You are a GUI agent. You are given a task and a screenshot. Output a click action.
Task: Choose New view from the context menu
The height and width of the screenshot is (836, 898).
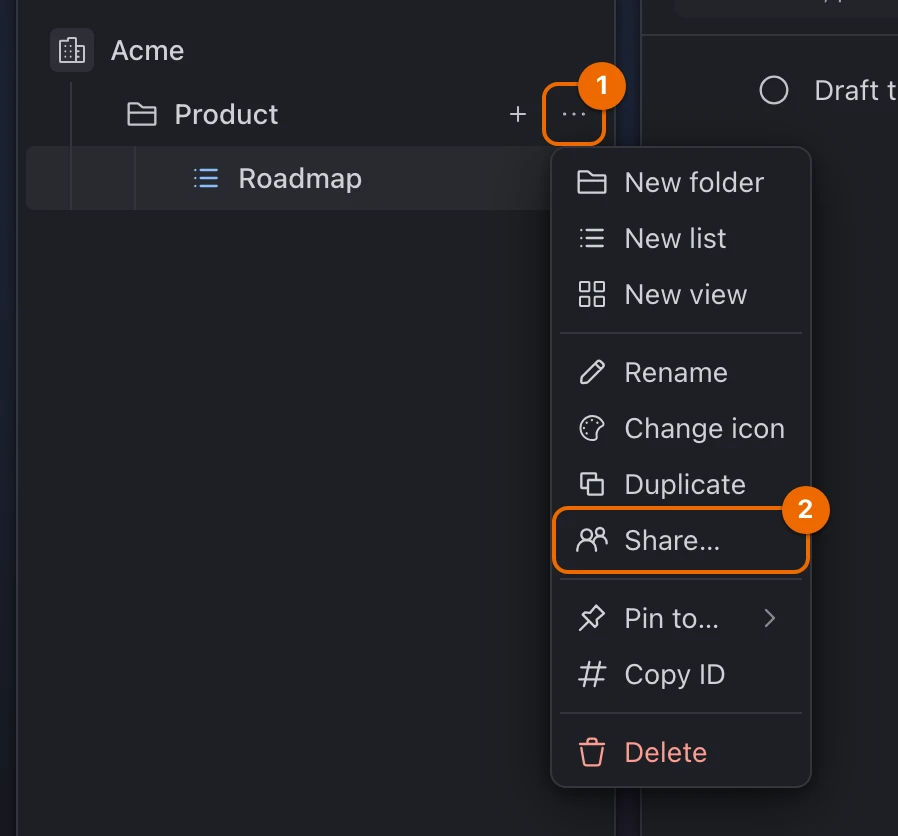click(680, 294)
